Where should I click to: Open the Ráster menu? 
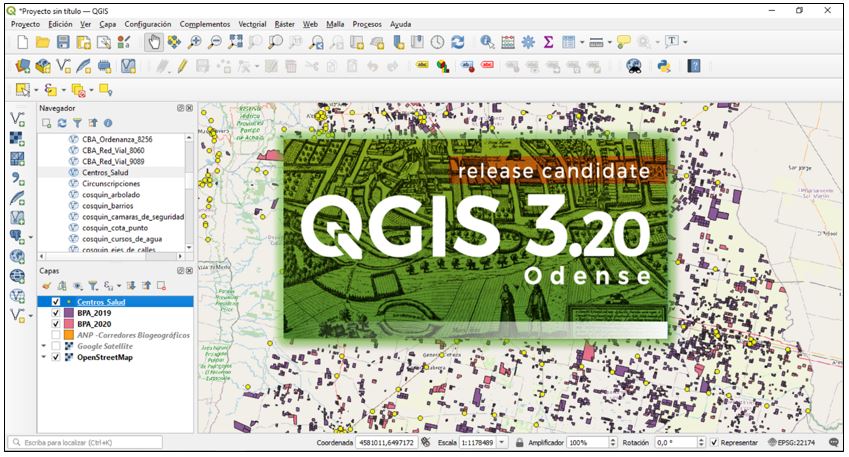[x=285, y=24]
